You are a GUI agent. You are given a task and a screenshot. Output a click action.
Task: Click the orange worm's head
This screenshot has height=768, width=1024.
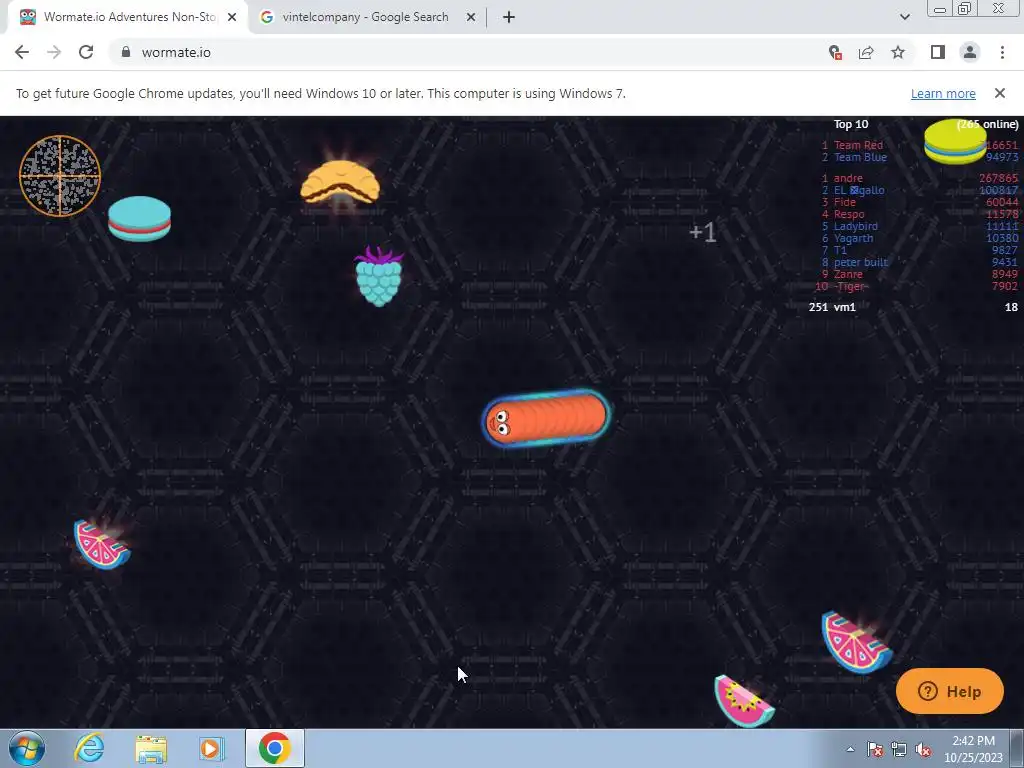click(x=500, y=422)
